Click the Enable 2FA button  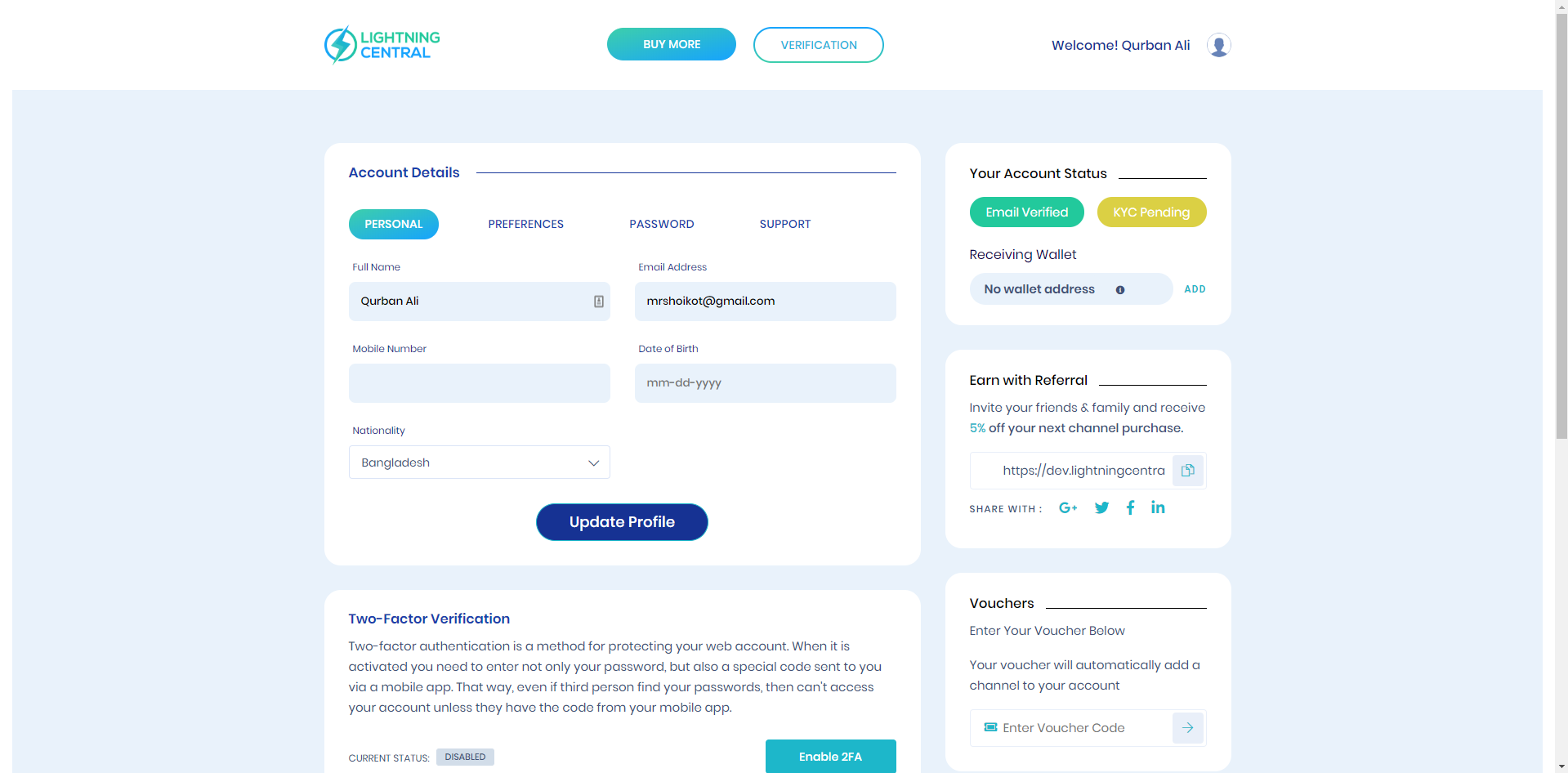[830, 757]
